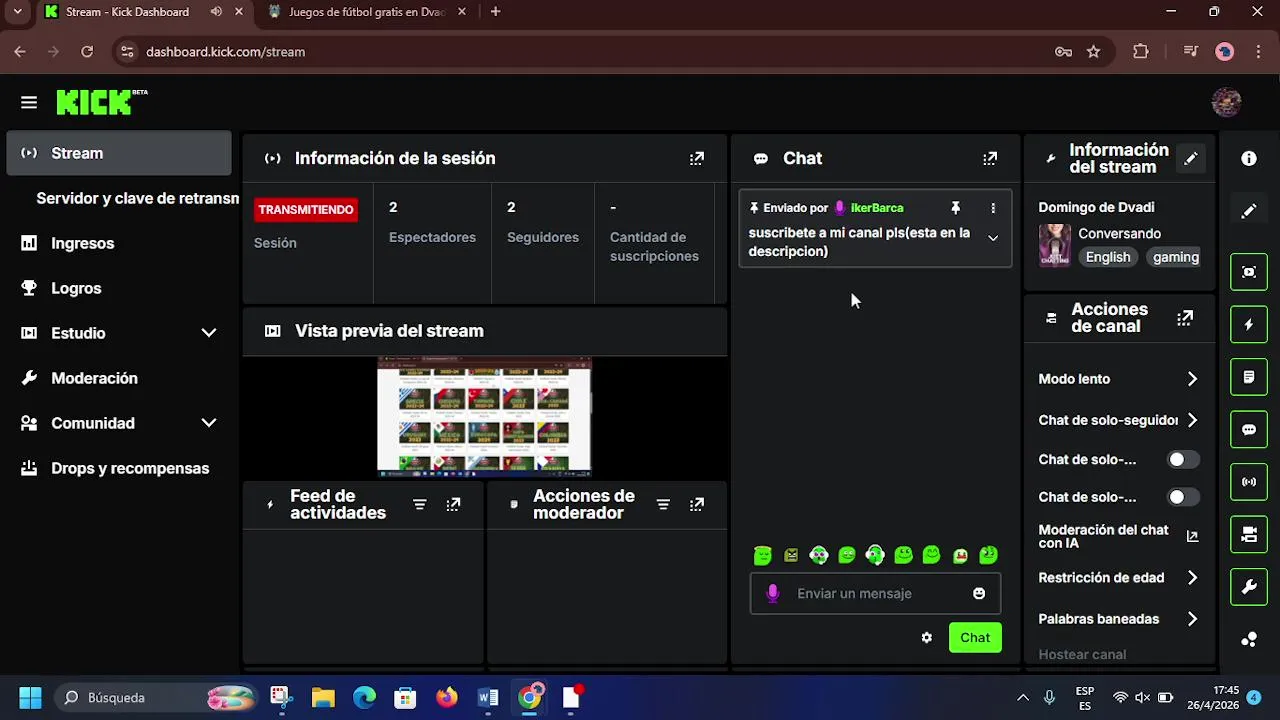Open the user avatar menu in the header
Screen dimensions: 1280x720
(1226, 102)
